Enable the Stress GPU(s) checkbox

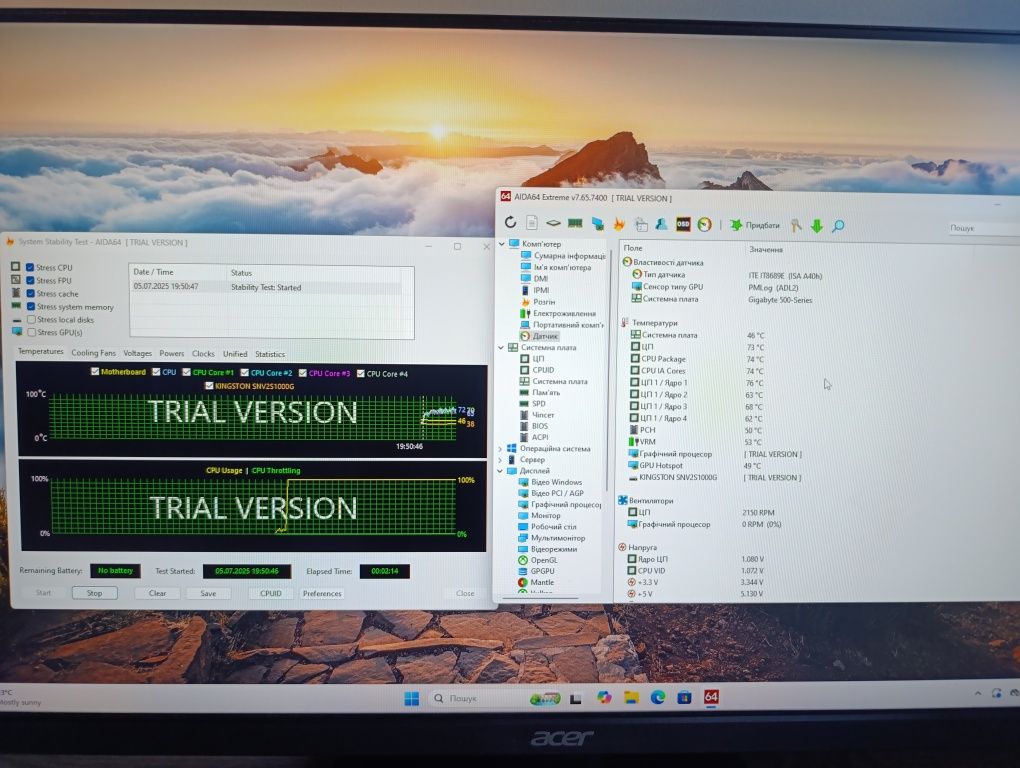[31, 332]
